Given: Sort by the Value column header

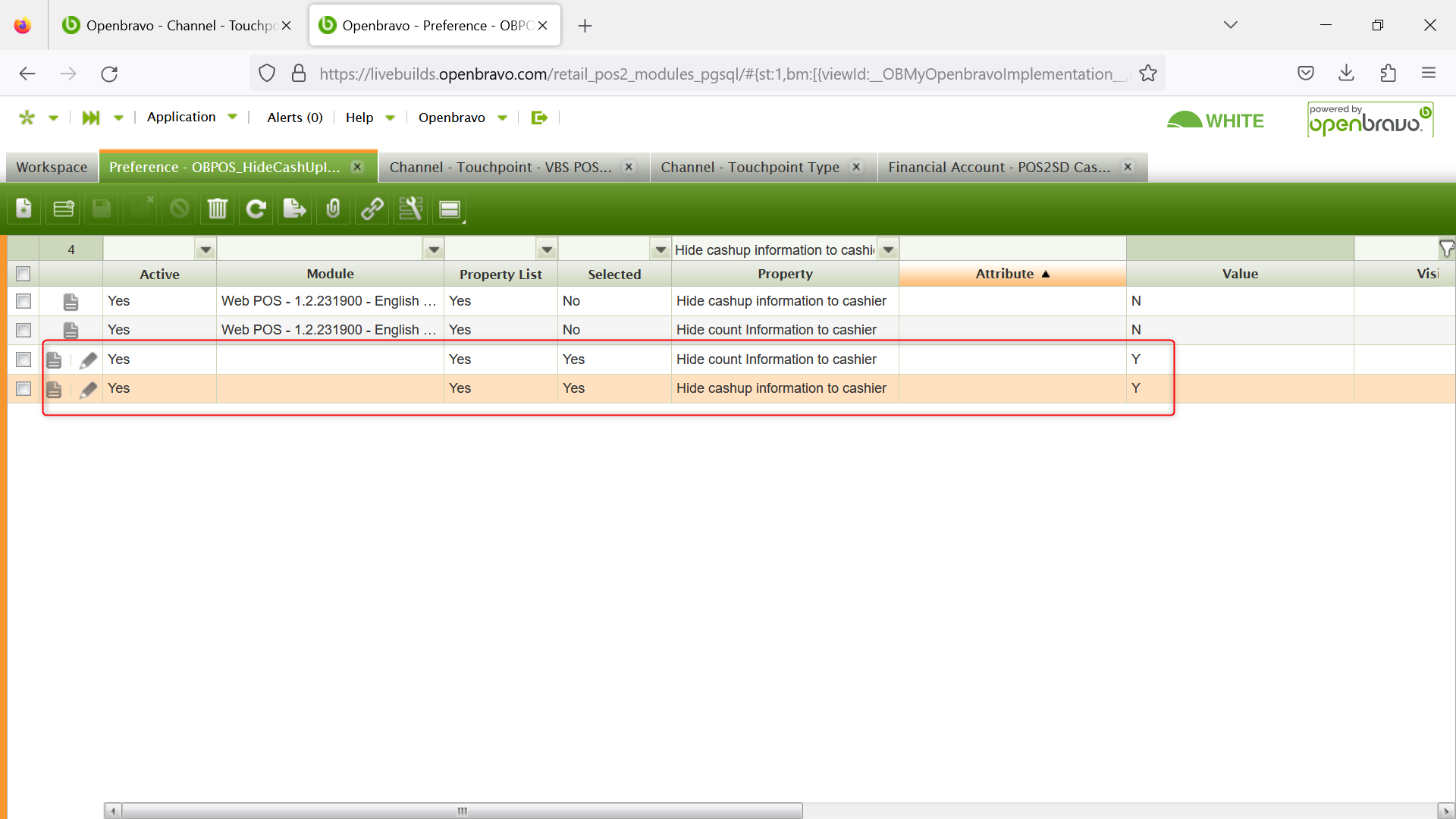Looking at the screenshot, I should [x=1239, y=274].
